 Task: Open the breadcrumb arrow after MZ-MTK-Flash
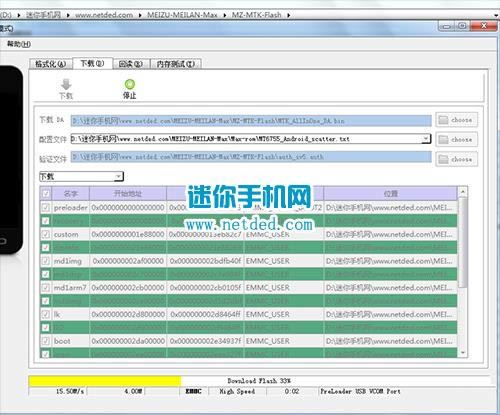tap(288, 15)
